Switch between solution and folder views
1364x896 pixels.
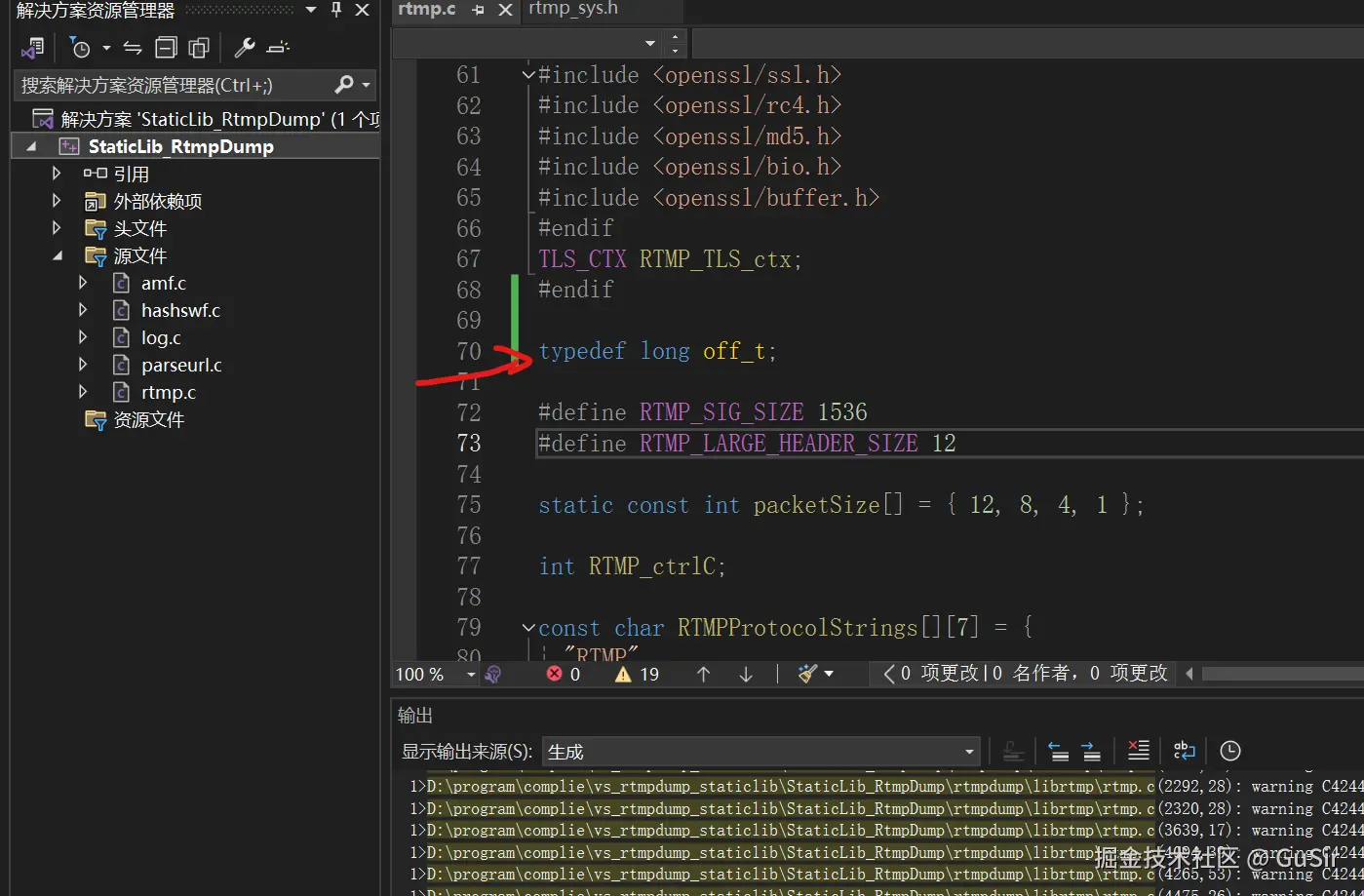33,48
